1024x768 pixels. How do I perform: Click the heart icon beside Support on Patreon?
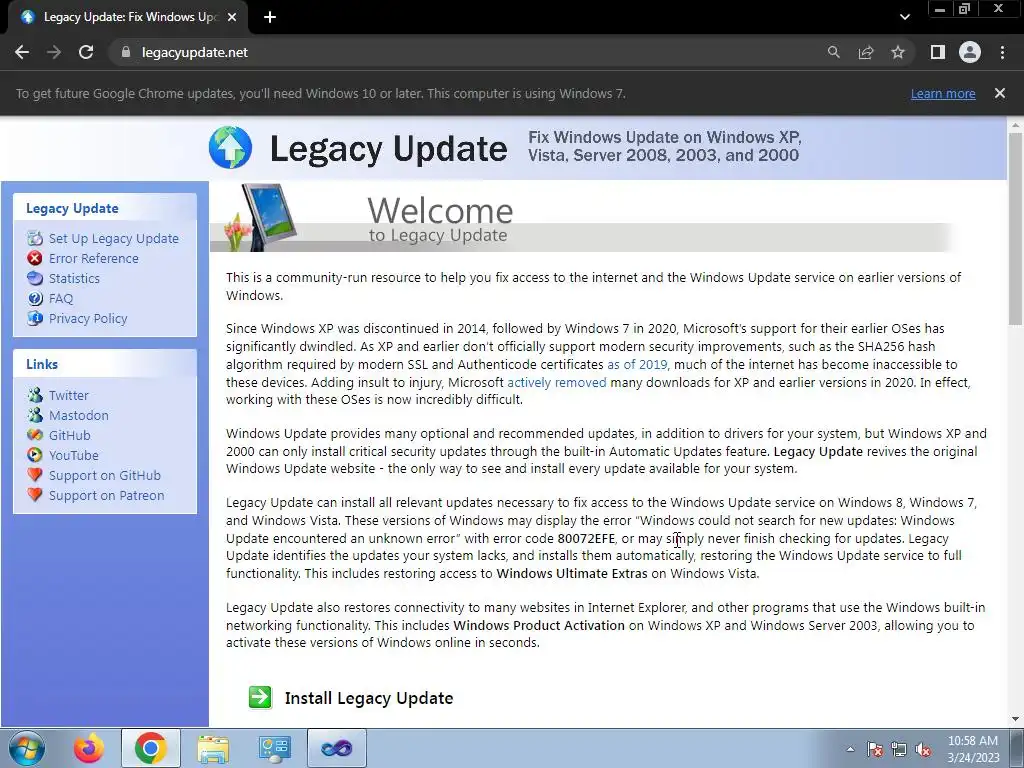pos(35,495)
